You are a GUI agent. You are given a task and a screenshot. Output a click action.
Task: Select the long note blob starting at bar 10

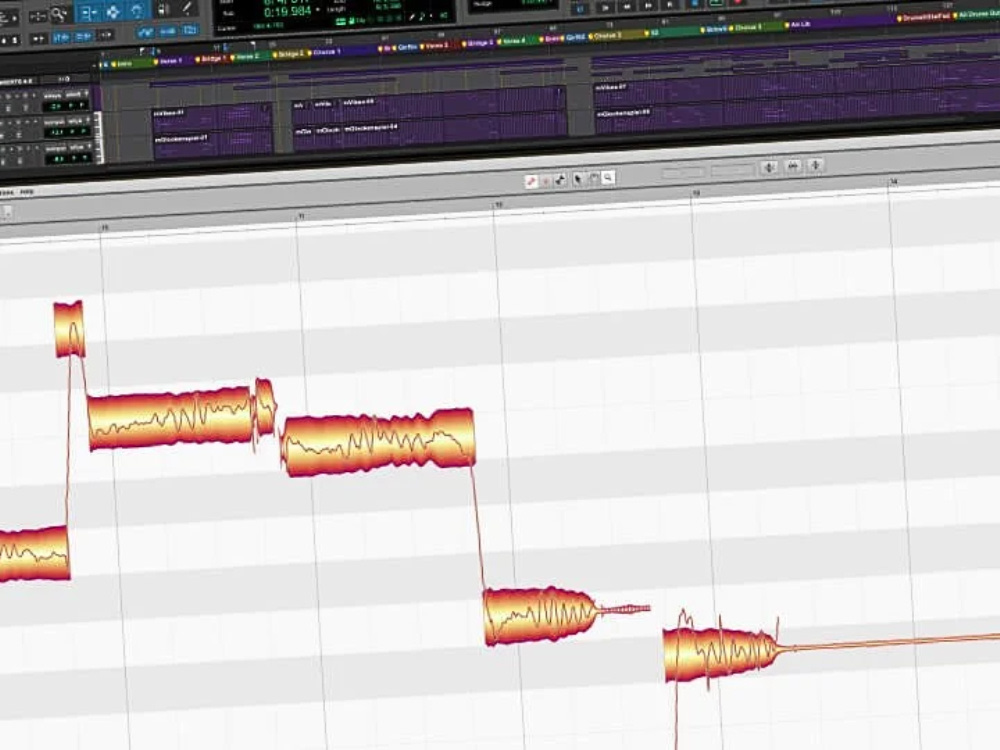point(170,418)
